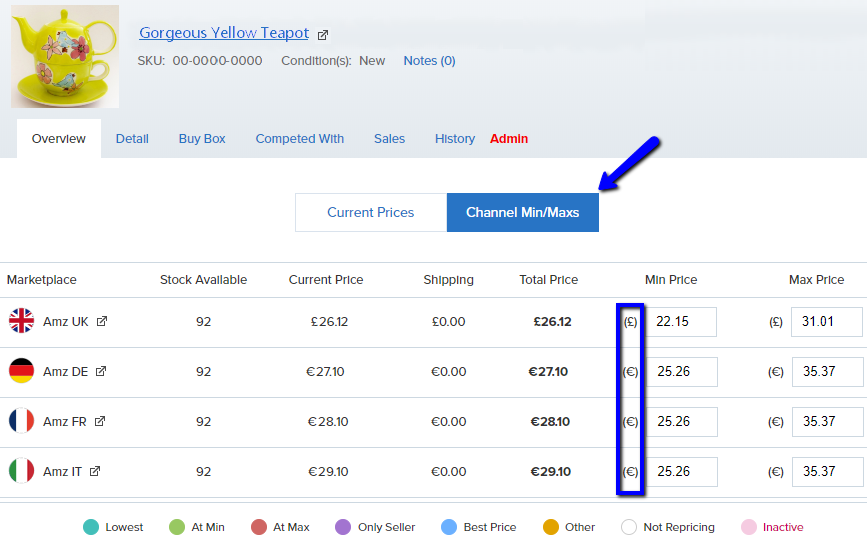This screenshot has width=867, height=547.
Task: Open Amz FR external link icon
Action: (x=99, y=422)
